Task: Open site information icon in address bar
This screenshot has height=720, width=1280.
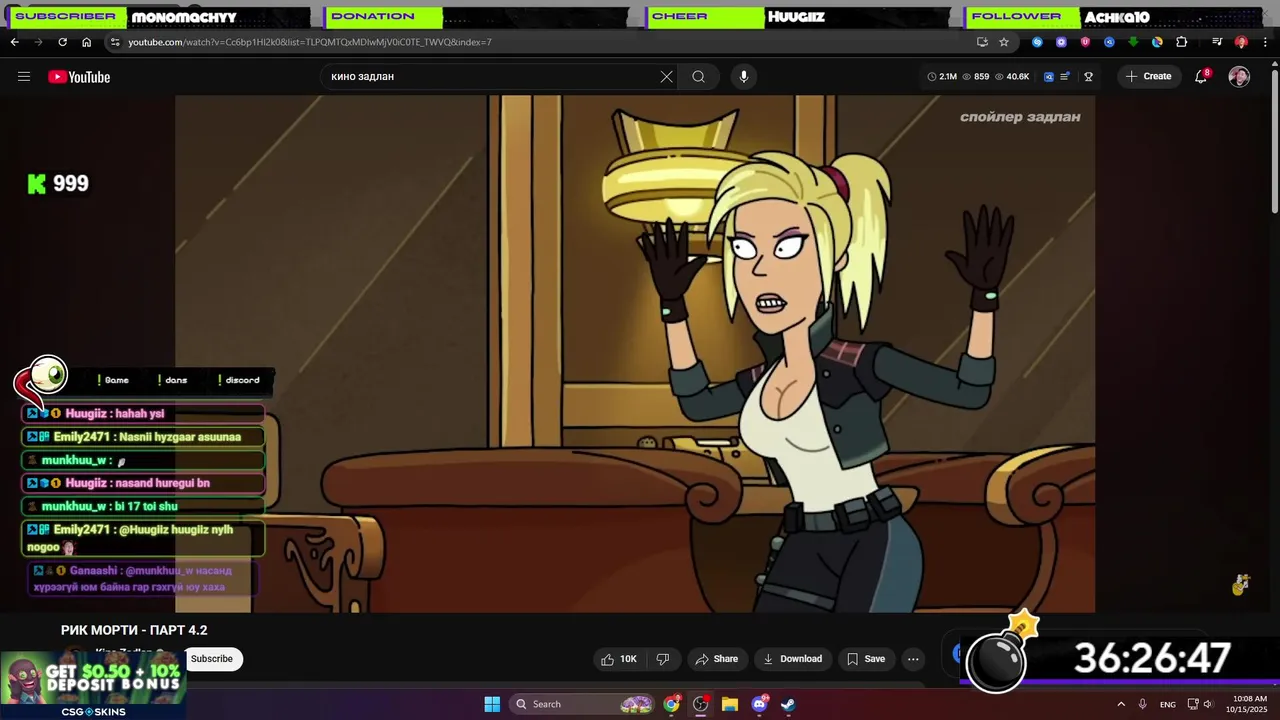Action: click(115, 42)
